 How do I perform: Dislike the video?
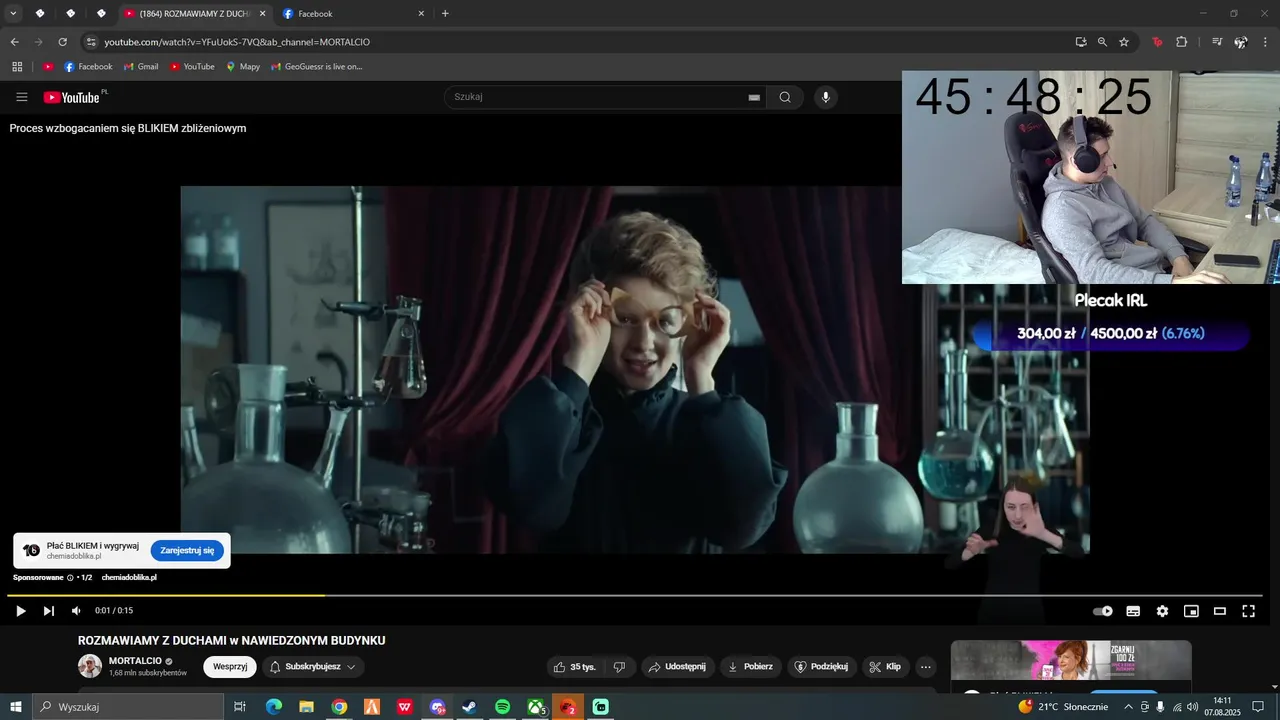click(x=619, y=667)
